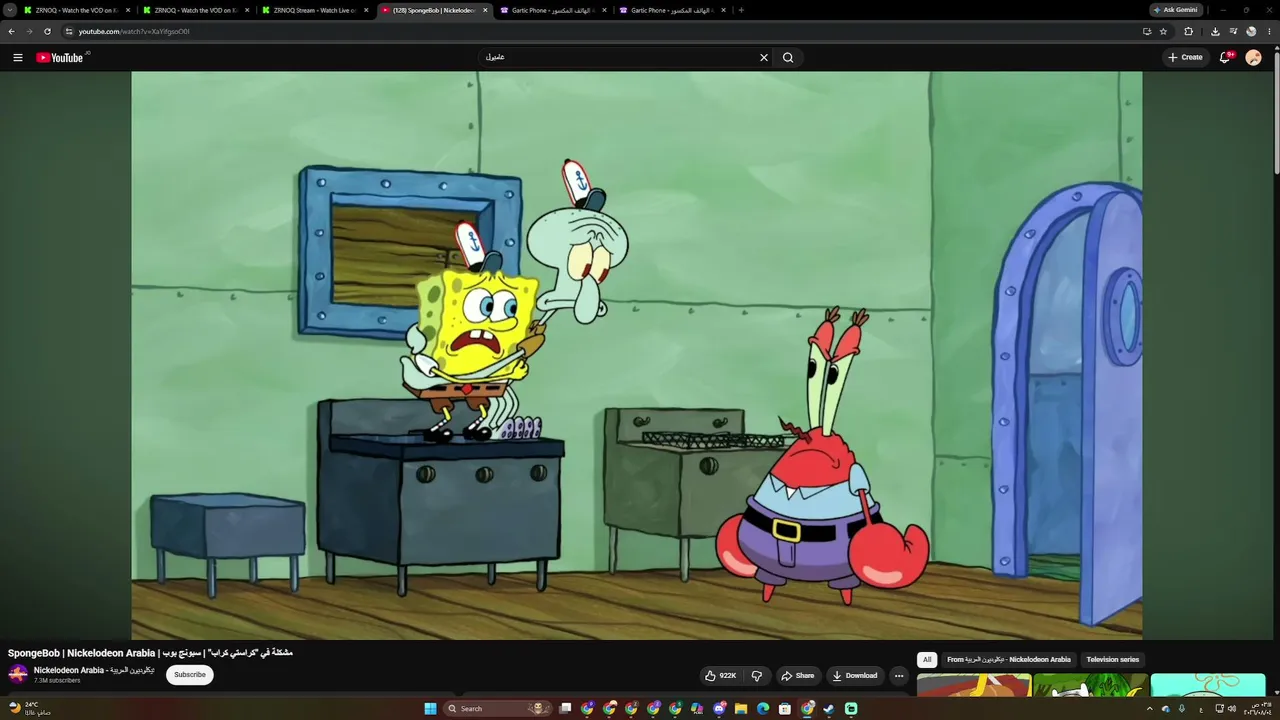Viewport: 1280px width, 720px height.
Task: Show hidden system tray icons
Action: coord(1150,709)
